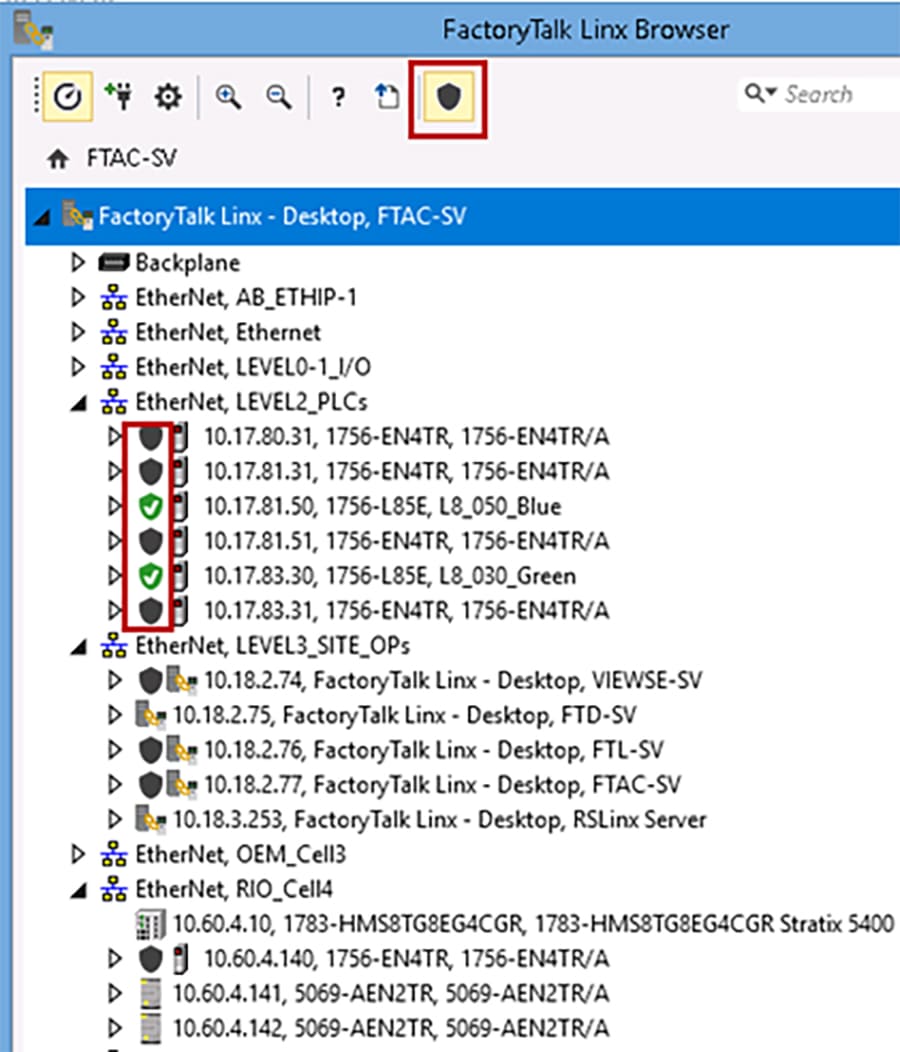Click the green shield on L8_050_Blue
Viewport: 900px width, 1052px height.
151,507
